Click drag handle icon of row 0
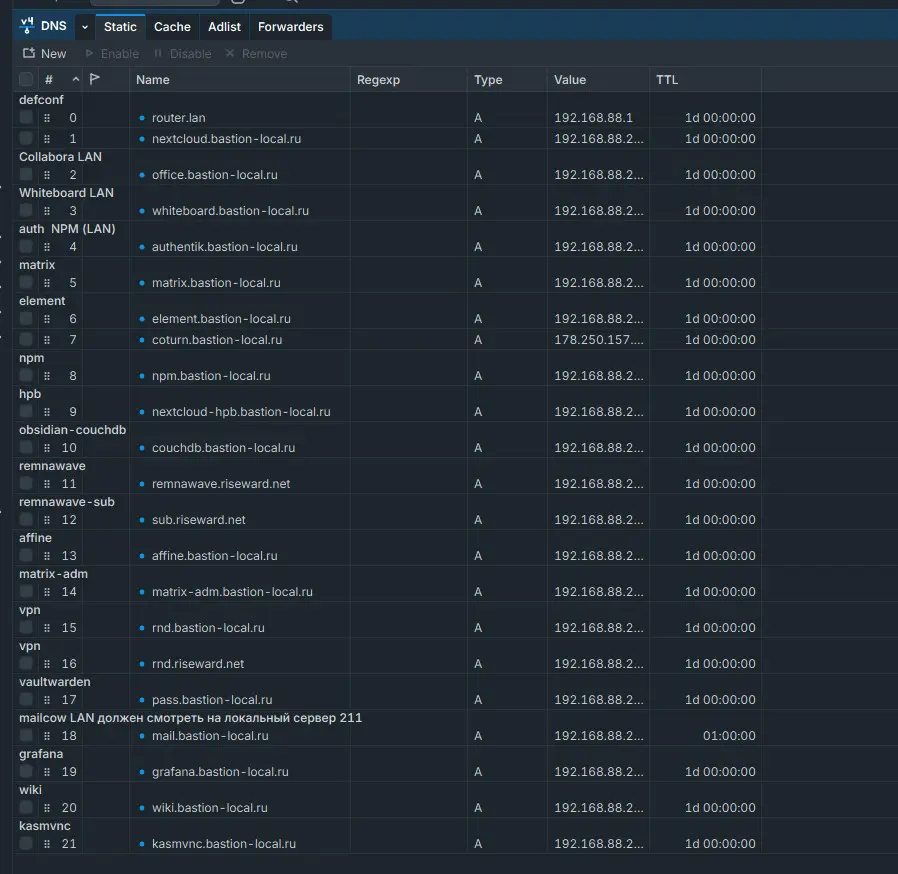Viewport: 898px width, 874px height. [47, 118]
